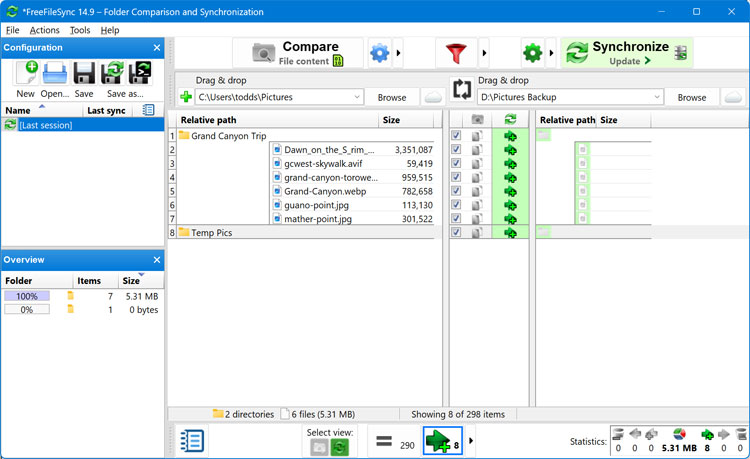This screenshot has height=459, width=750.
Task: Uncheck checkbox for Dawn_on_the_S_rim row
Action: coord(456,149)
